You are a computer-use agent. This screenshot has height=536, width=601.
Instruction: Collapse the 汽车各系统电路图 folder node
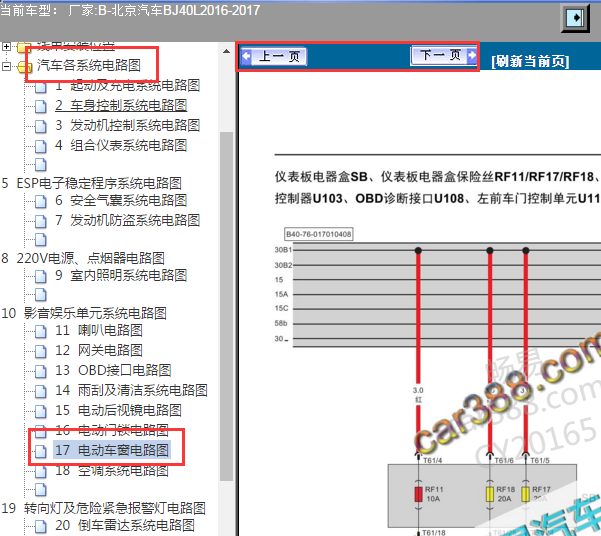(x=6, y=66)
